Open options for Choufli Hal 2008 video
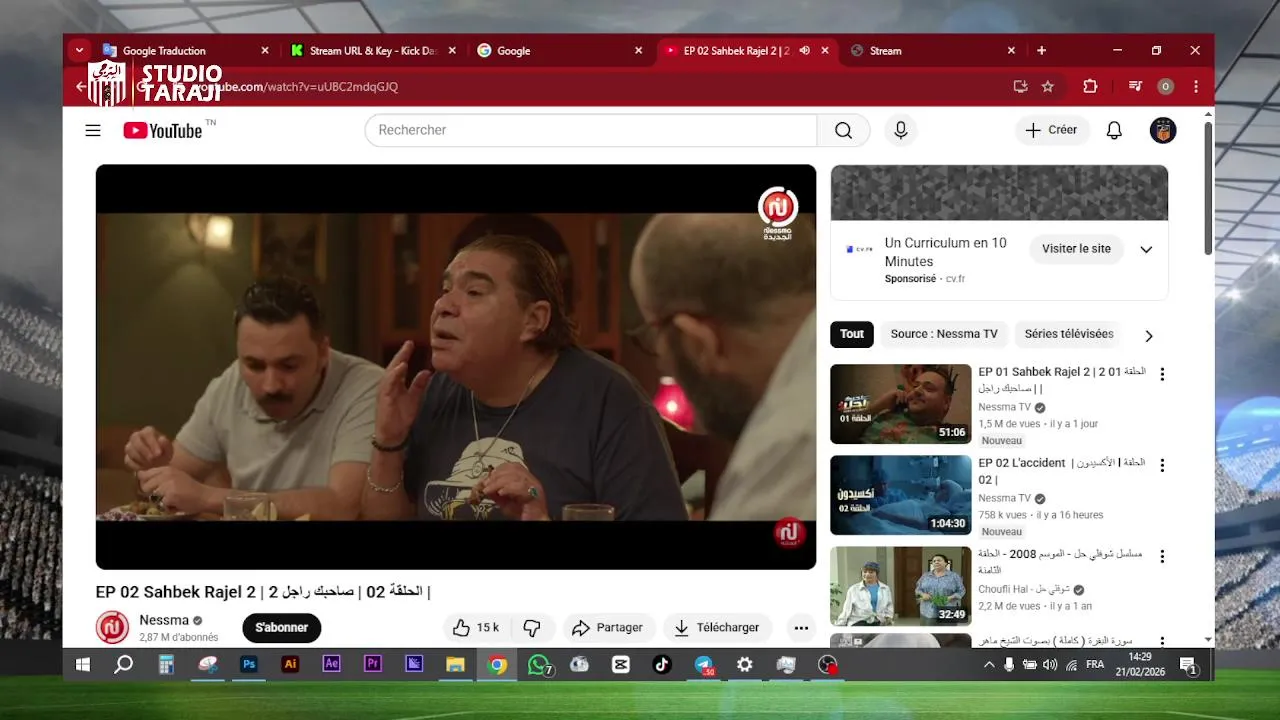The image size is (1280, 720). (x=1162, y=556)
